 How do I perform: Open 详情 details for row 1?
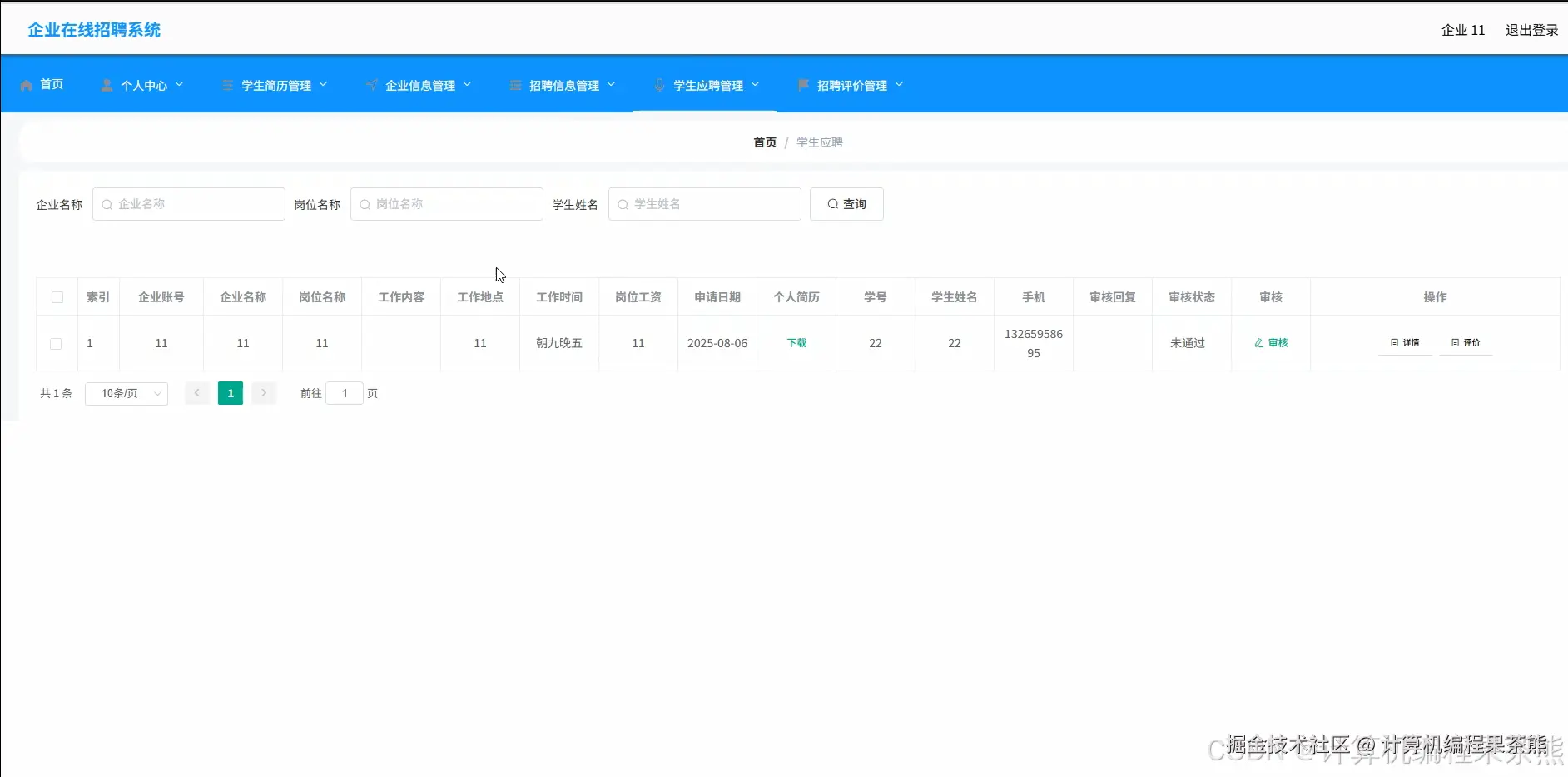pos(1405,343)
